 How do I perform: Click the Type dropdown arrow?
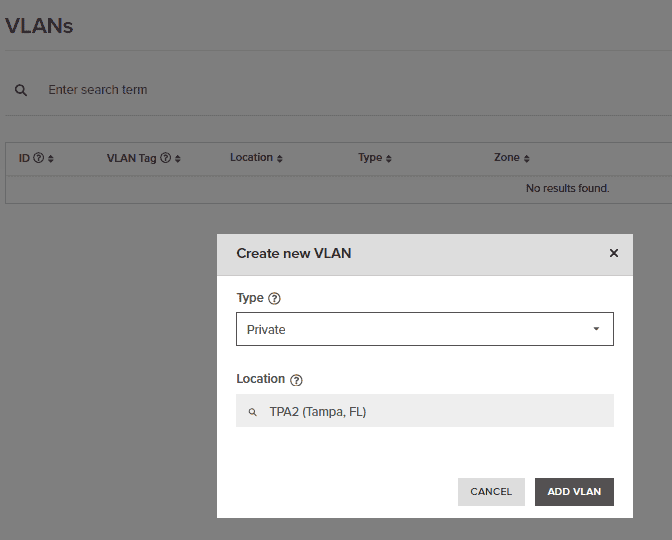[596, 329]
